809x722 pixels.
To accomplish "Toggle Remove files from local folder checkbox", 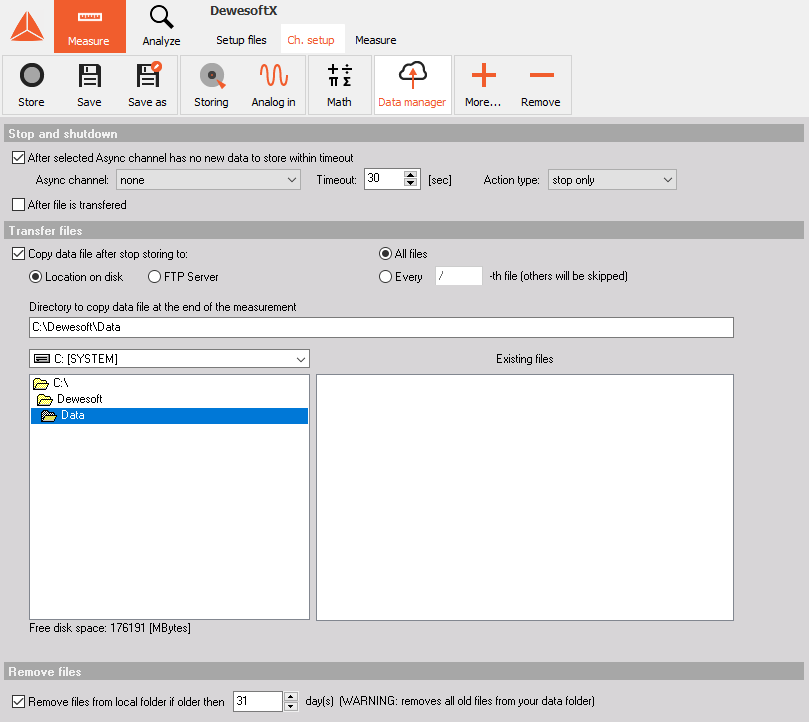I will pyautogui.click(x=19, y=701).
